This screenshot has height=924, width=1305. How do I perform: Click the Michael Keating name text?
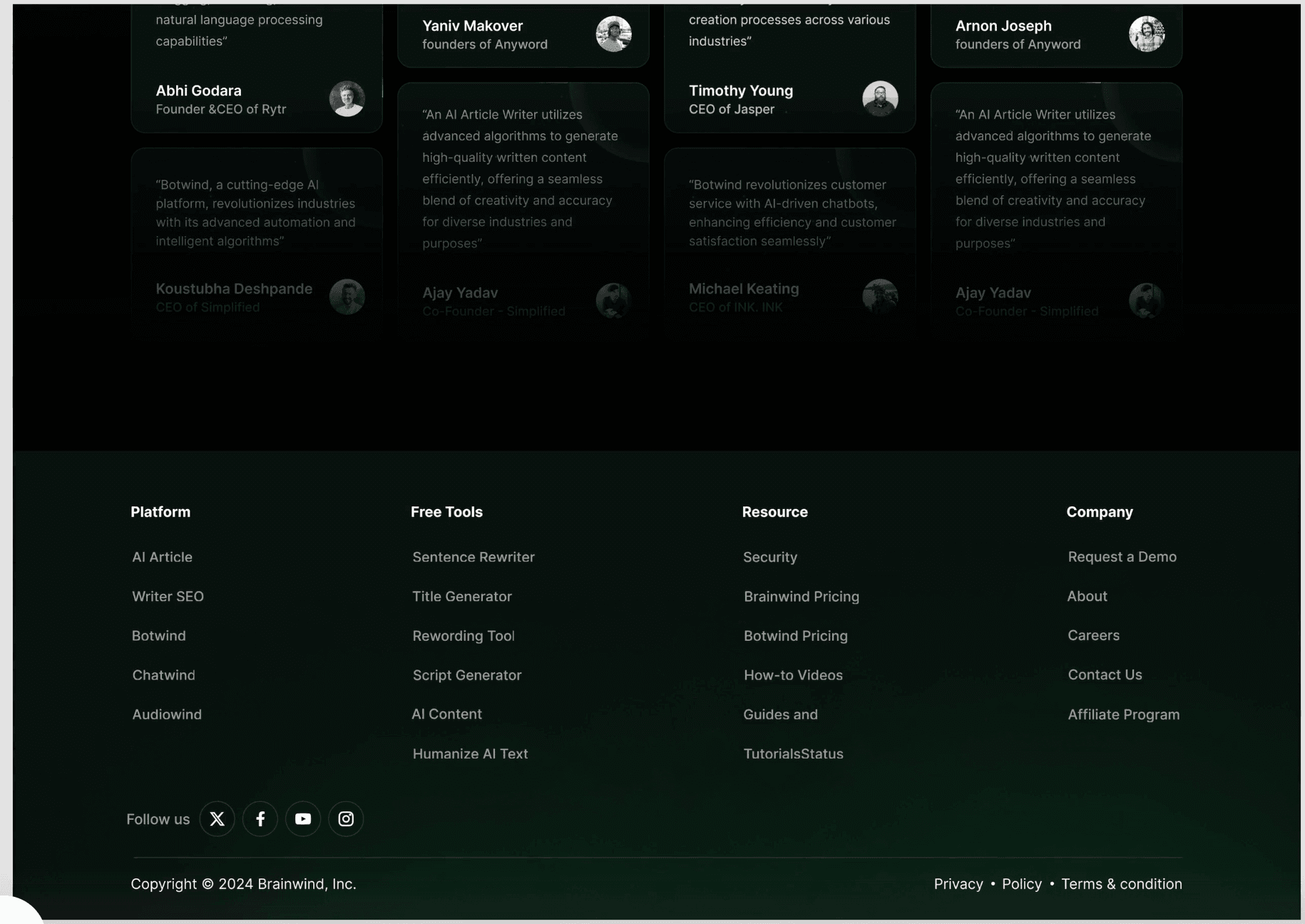(744, 289)
